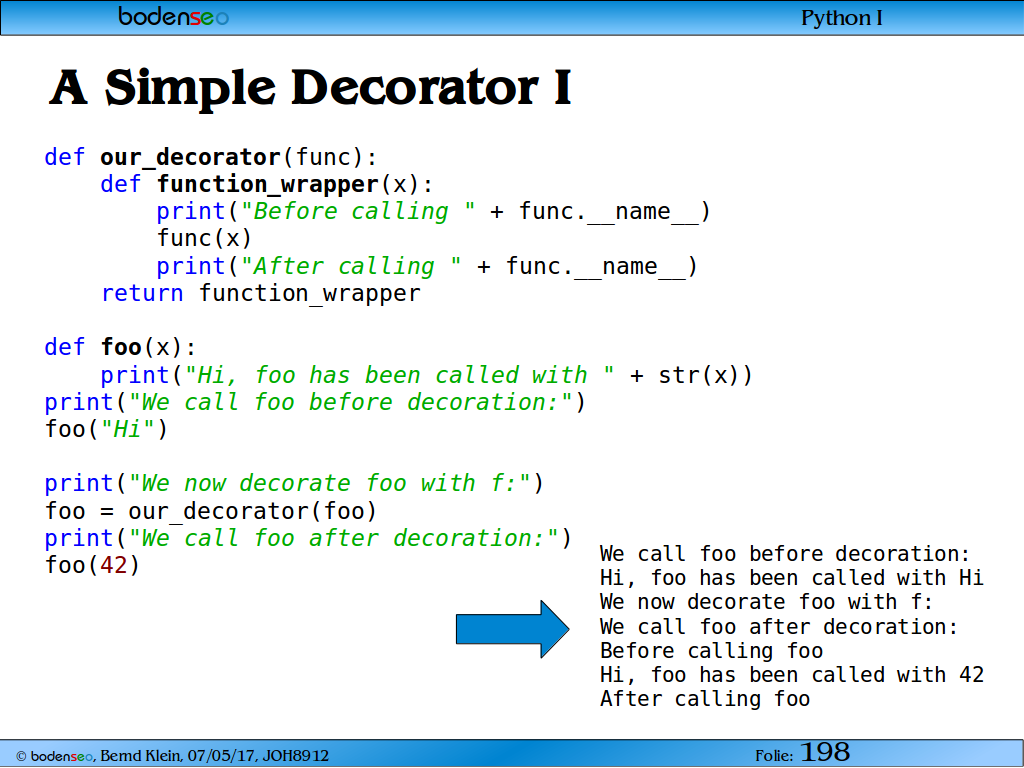Click the 'After calling' print statement line
1024x768 pixels.
coord(426,267)
